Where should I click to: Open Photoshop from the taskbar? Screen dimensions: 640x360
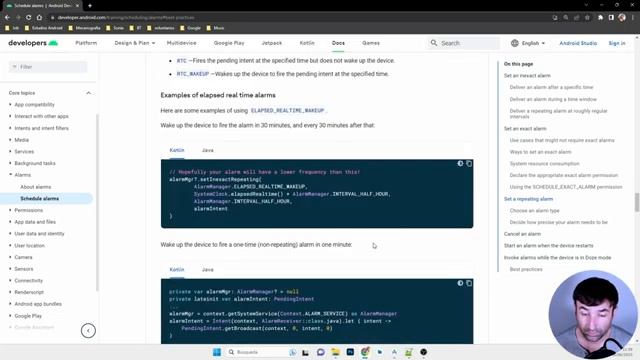click(350, 352)
